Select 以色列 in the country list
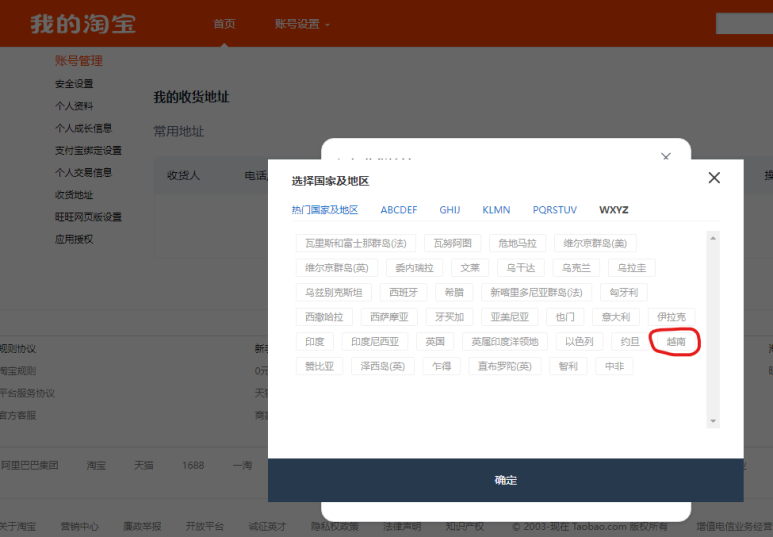The image size is (773, 537). pyautogui.click(x=578, y=342)
